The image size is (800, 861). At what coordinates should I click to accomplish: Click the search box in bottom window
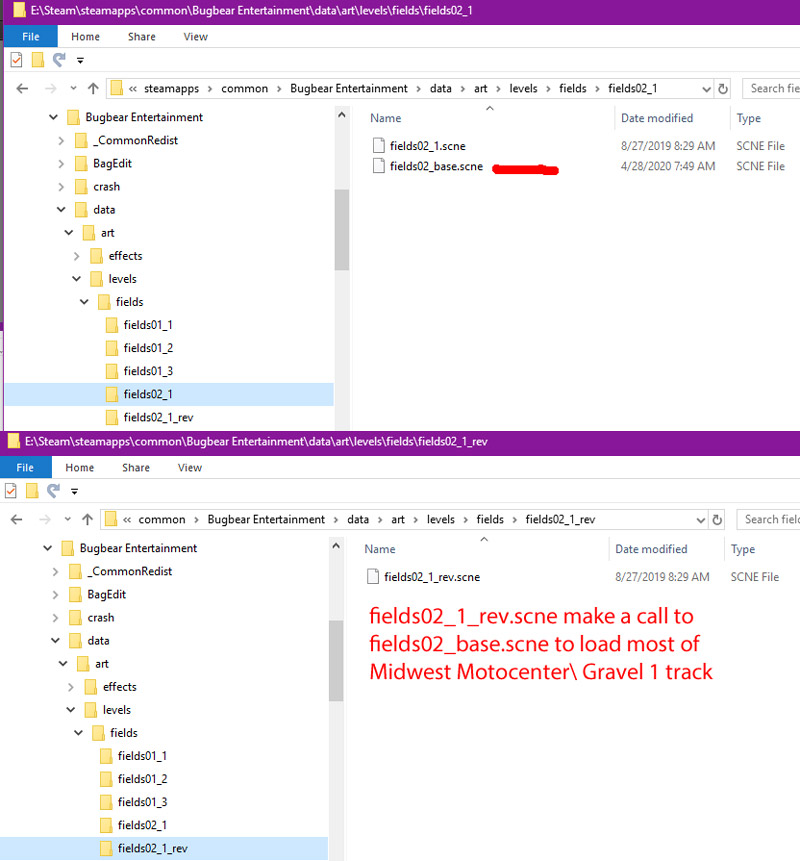(768, 519)
